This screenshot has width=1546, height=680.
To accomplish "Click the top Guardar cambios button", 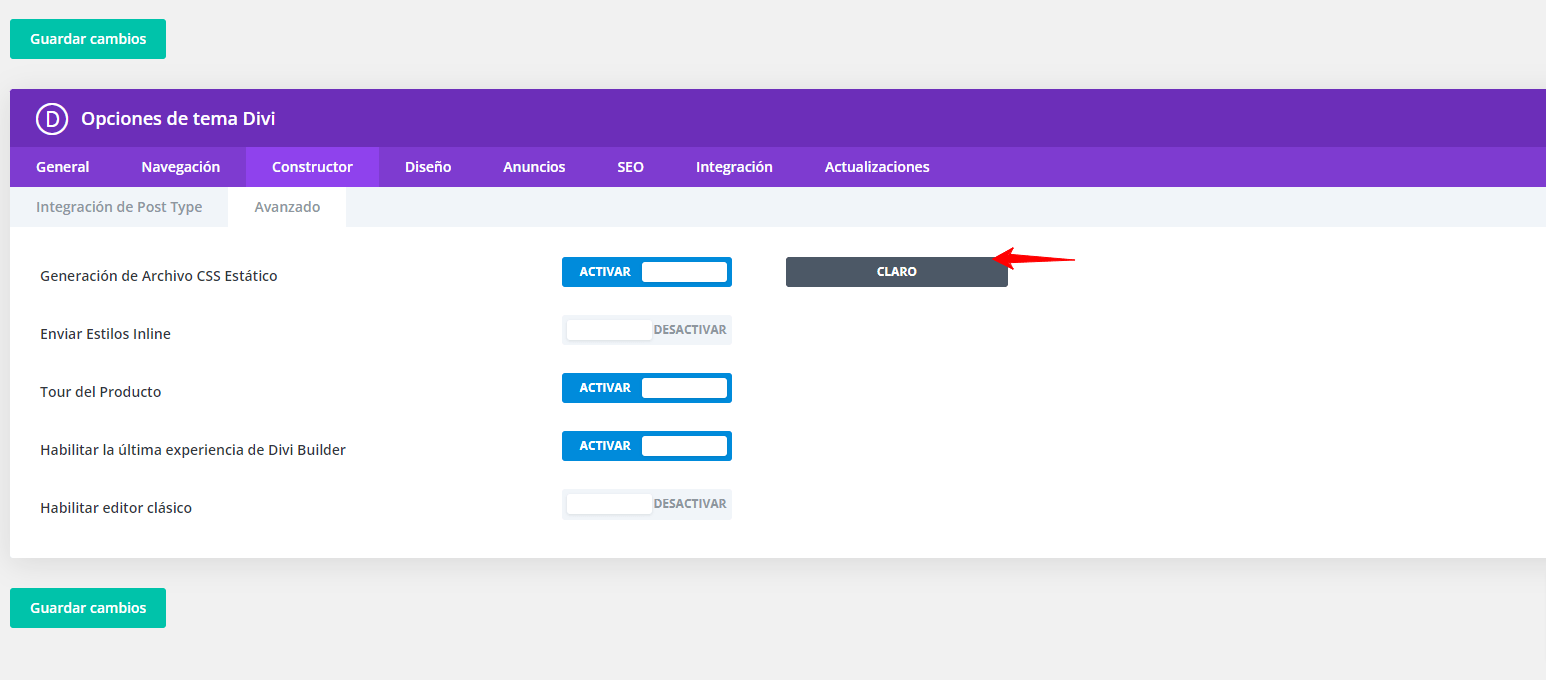I will [88, 39].
